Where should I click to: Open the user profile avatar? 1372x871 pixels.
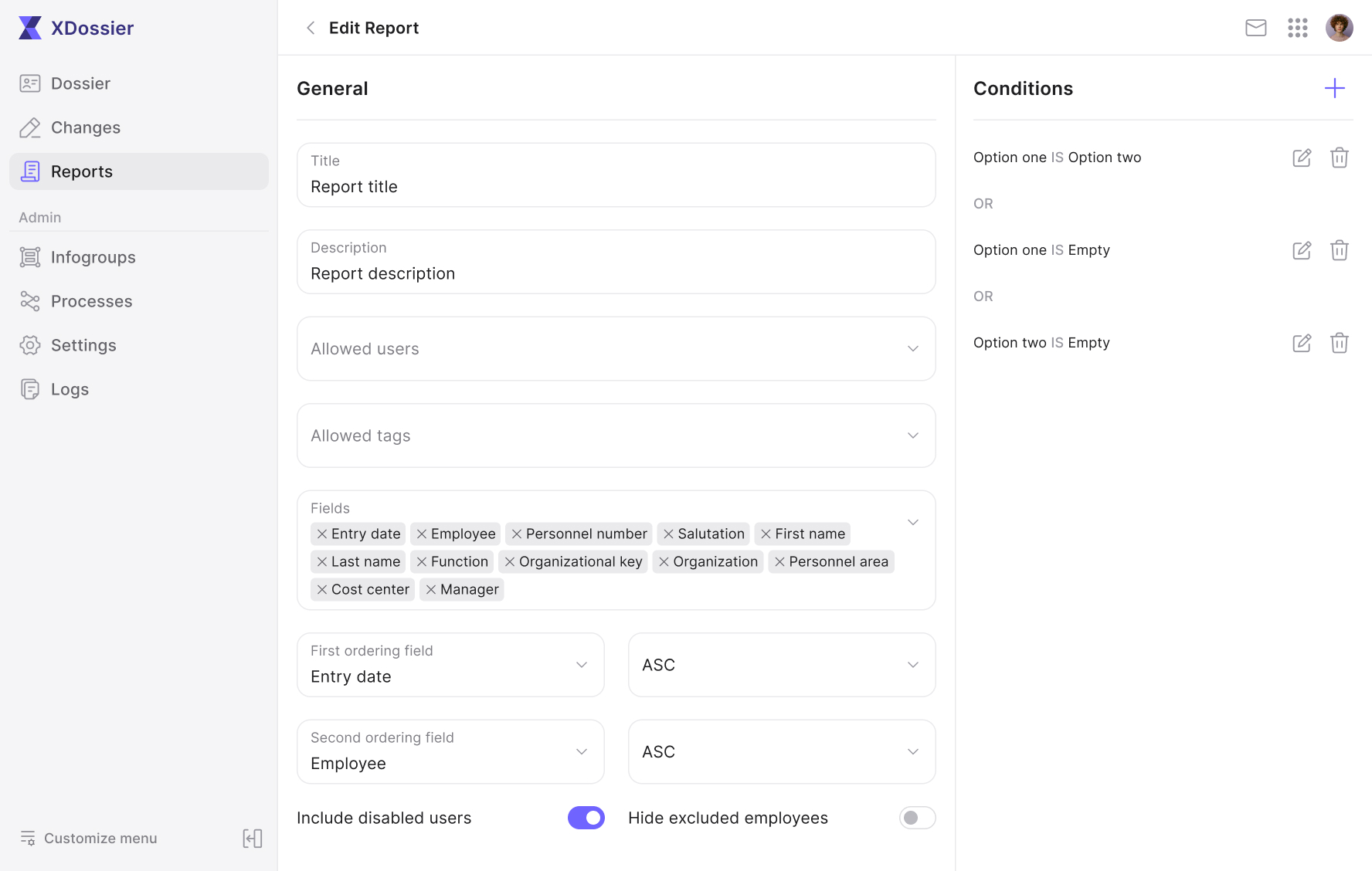coord(1339,28)
